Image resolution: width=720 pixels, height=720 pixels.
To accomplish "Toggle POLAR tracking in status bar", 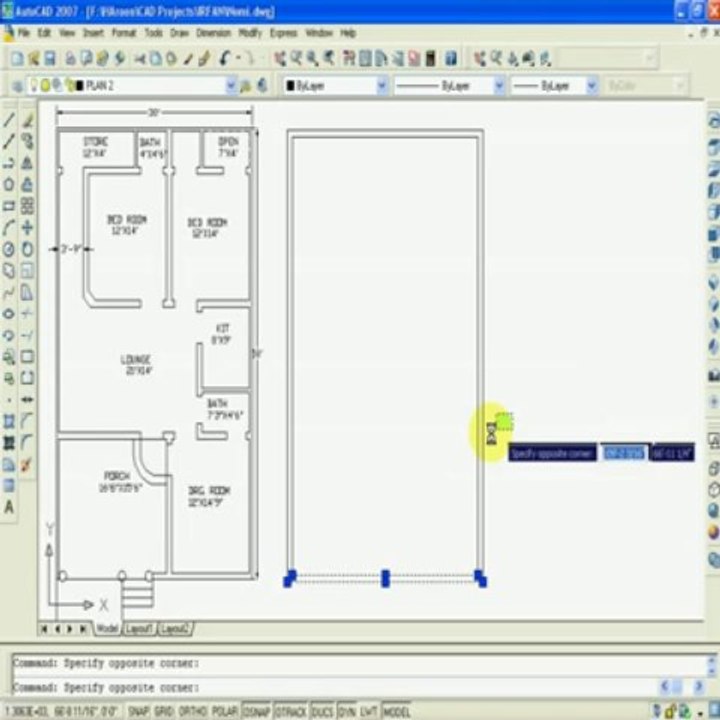I will [x=224, y=712].
